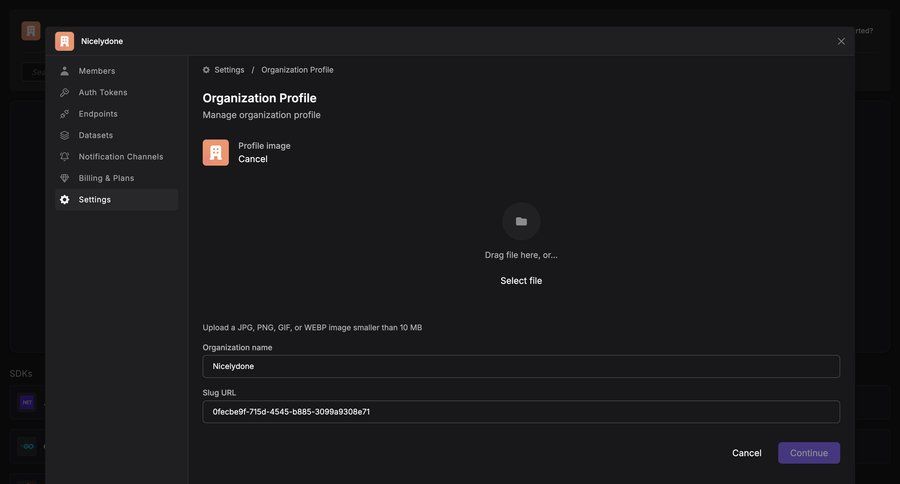Click the Datasets layers icon

(x=64, y=135)
